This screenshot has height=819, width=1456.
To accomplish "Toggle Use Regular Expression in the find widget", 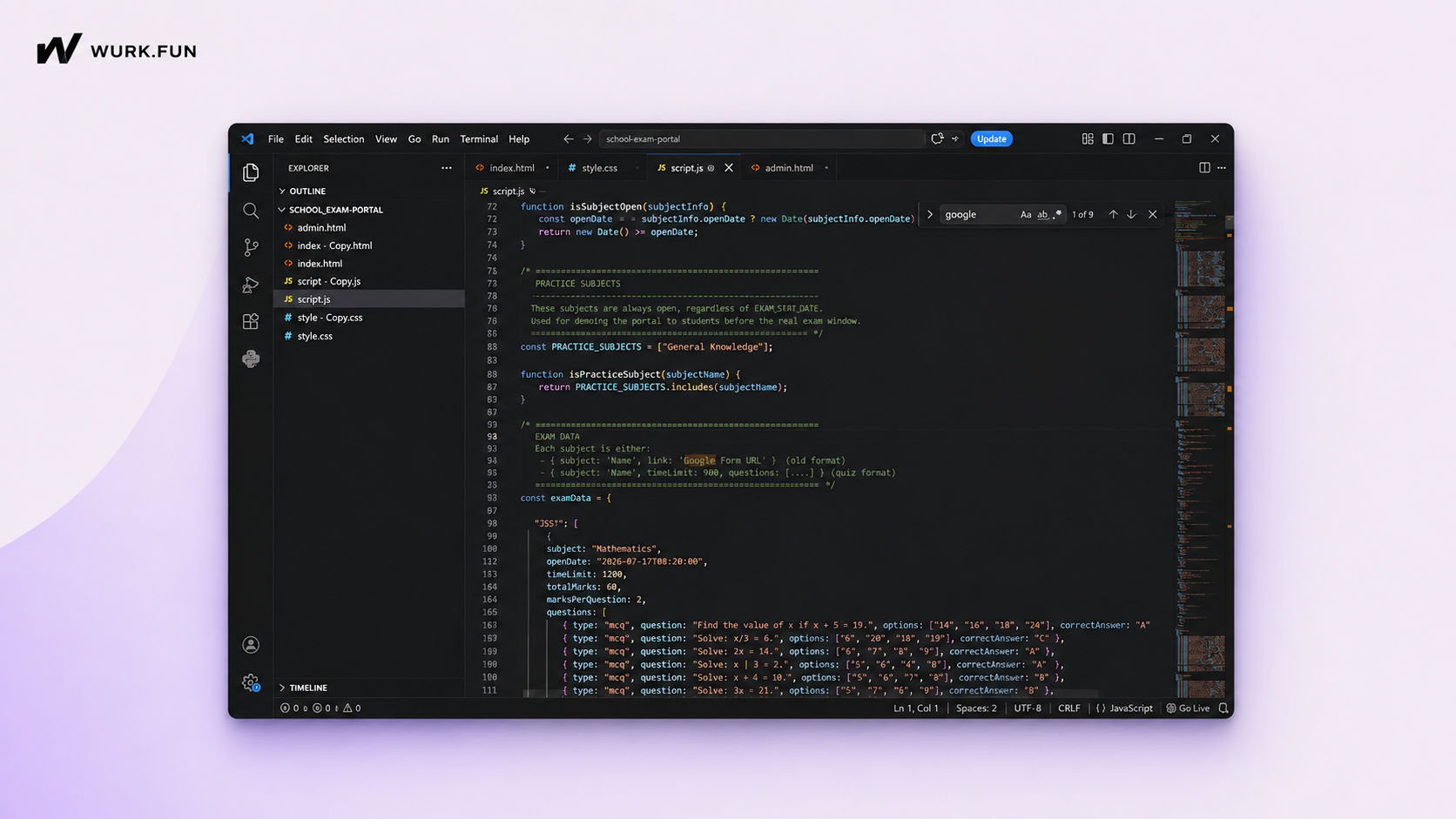I will click(1058, 215).
